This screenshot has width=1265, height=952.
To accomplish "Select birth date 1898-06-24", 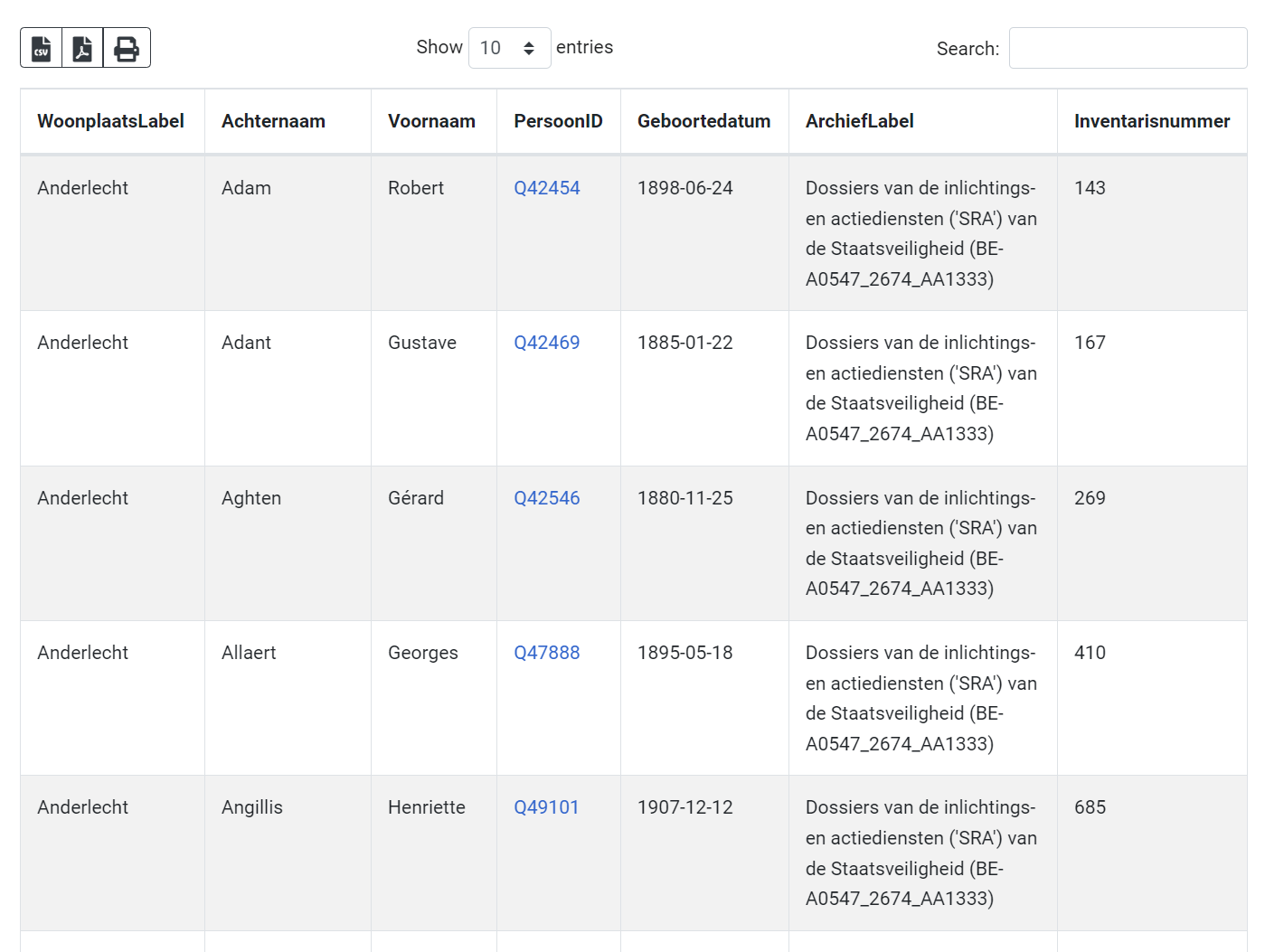I will coord(685,188).
